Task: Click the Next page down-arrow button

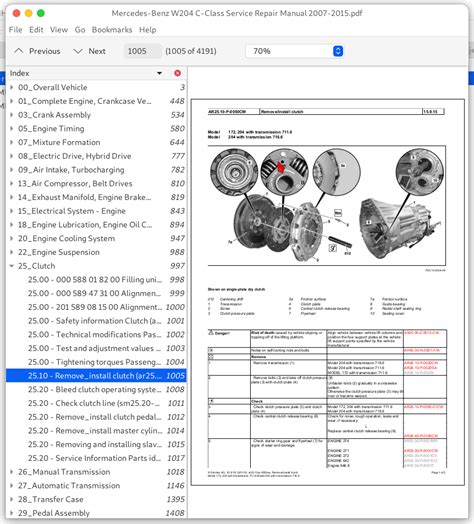Action: coord(90,51)
